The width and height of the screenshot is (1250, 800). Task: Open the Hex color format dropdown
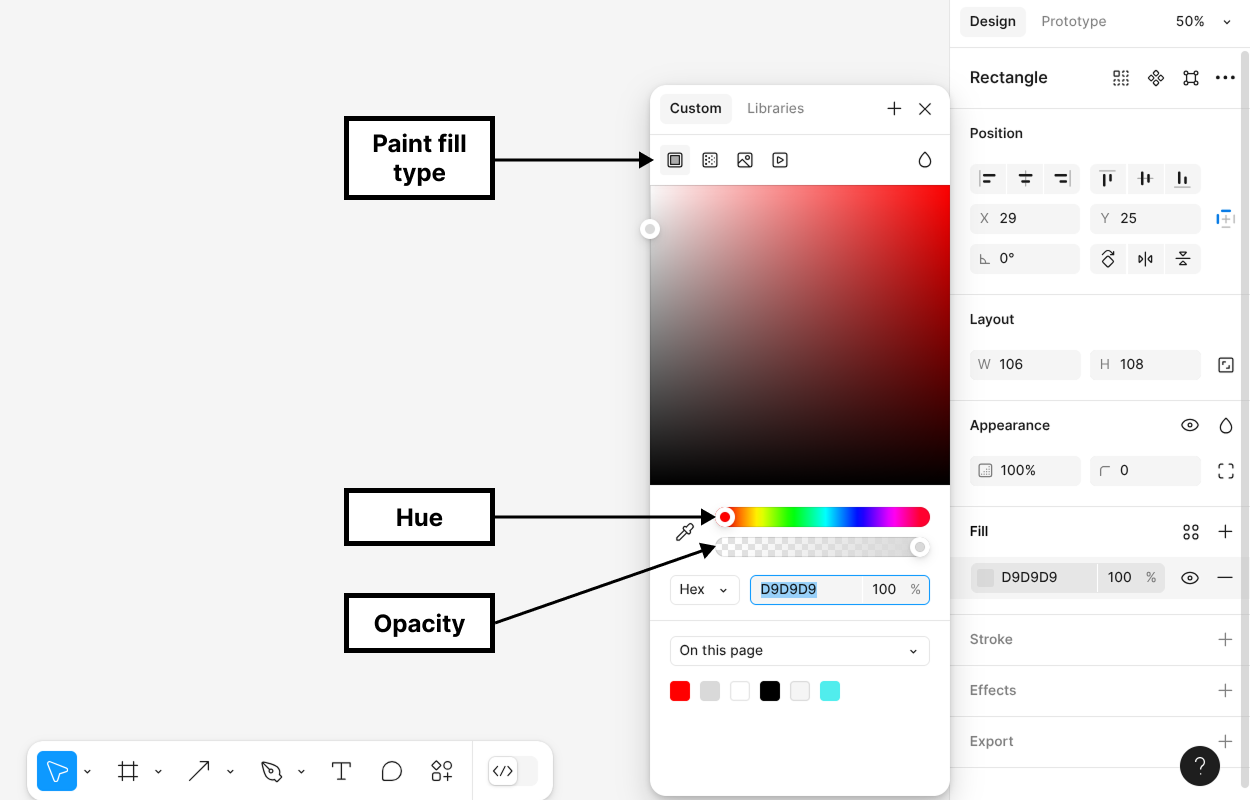[704, 590]
